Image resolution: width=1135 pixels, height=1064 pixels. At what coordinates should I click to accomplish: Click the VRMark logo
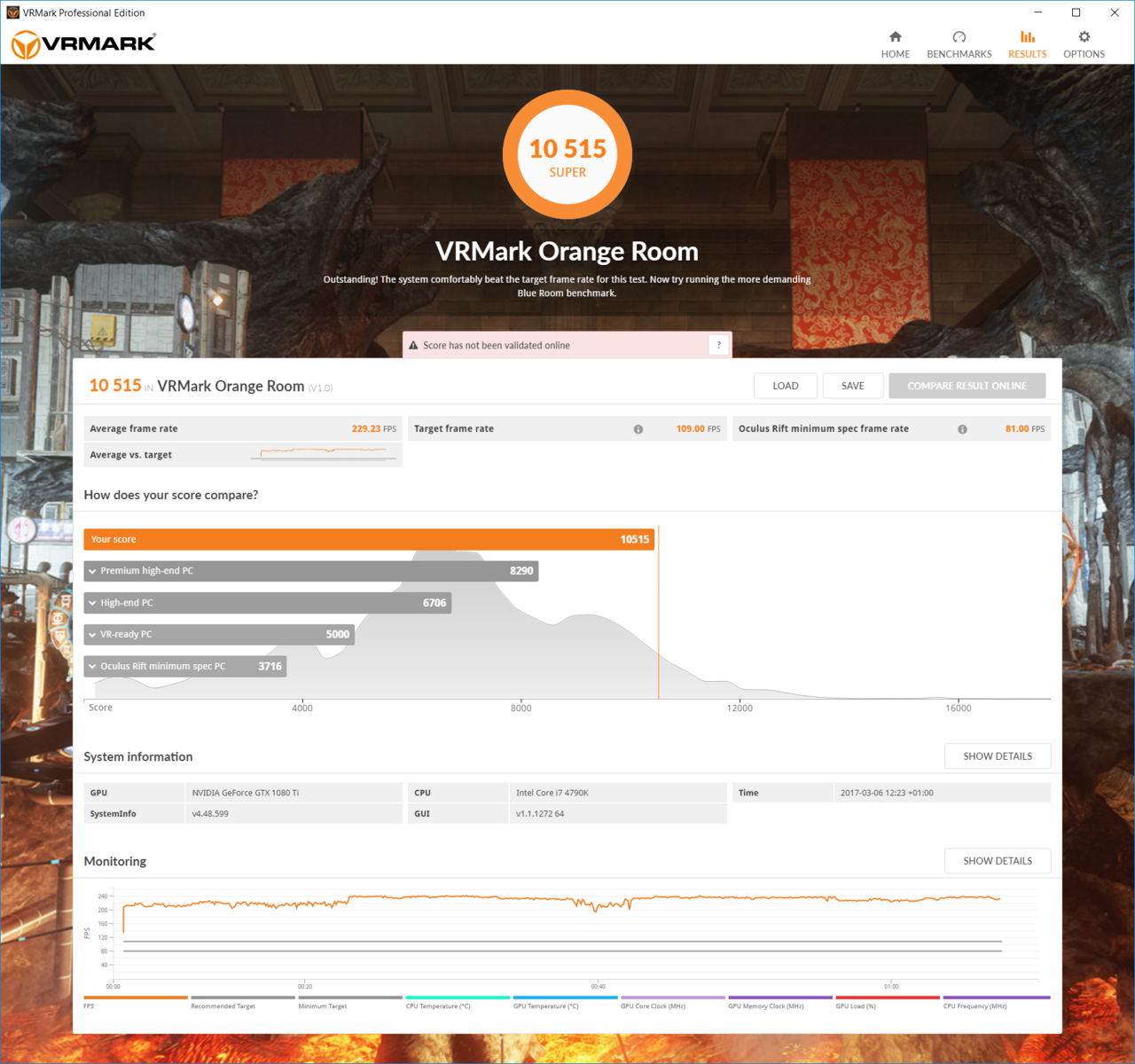pos(83,43)
